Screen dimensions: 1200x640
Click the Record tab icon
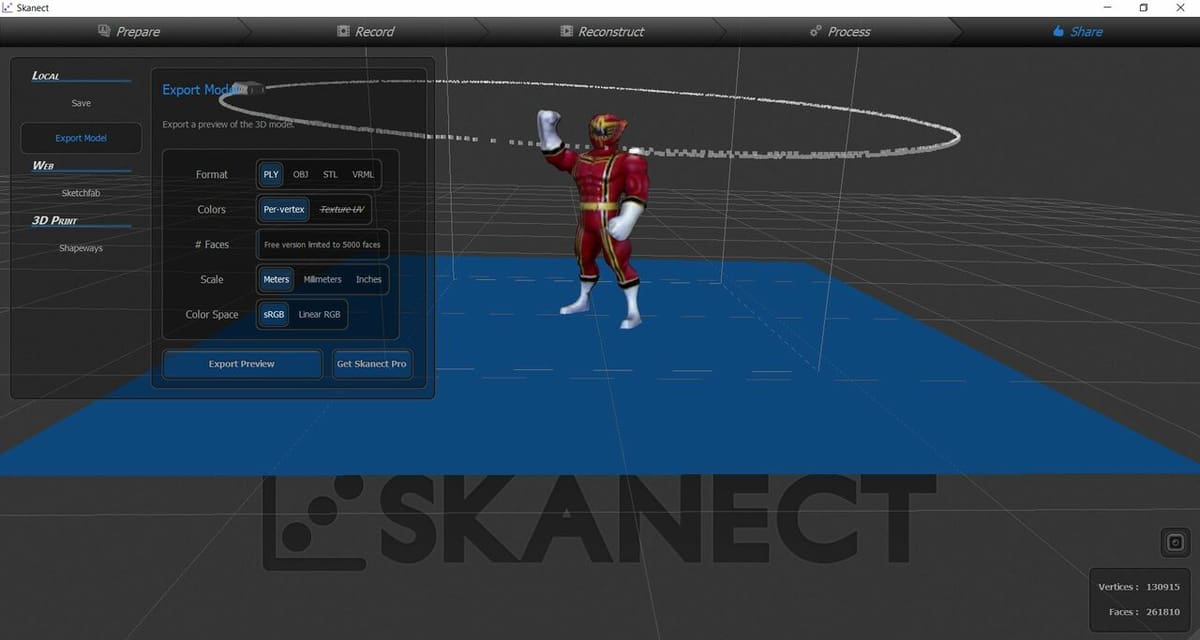344,31
